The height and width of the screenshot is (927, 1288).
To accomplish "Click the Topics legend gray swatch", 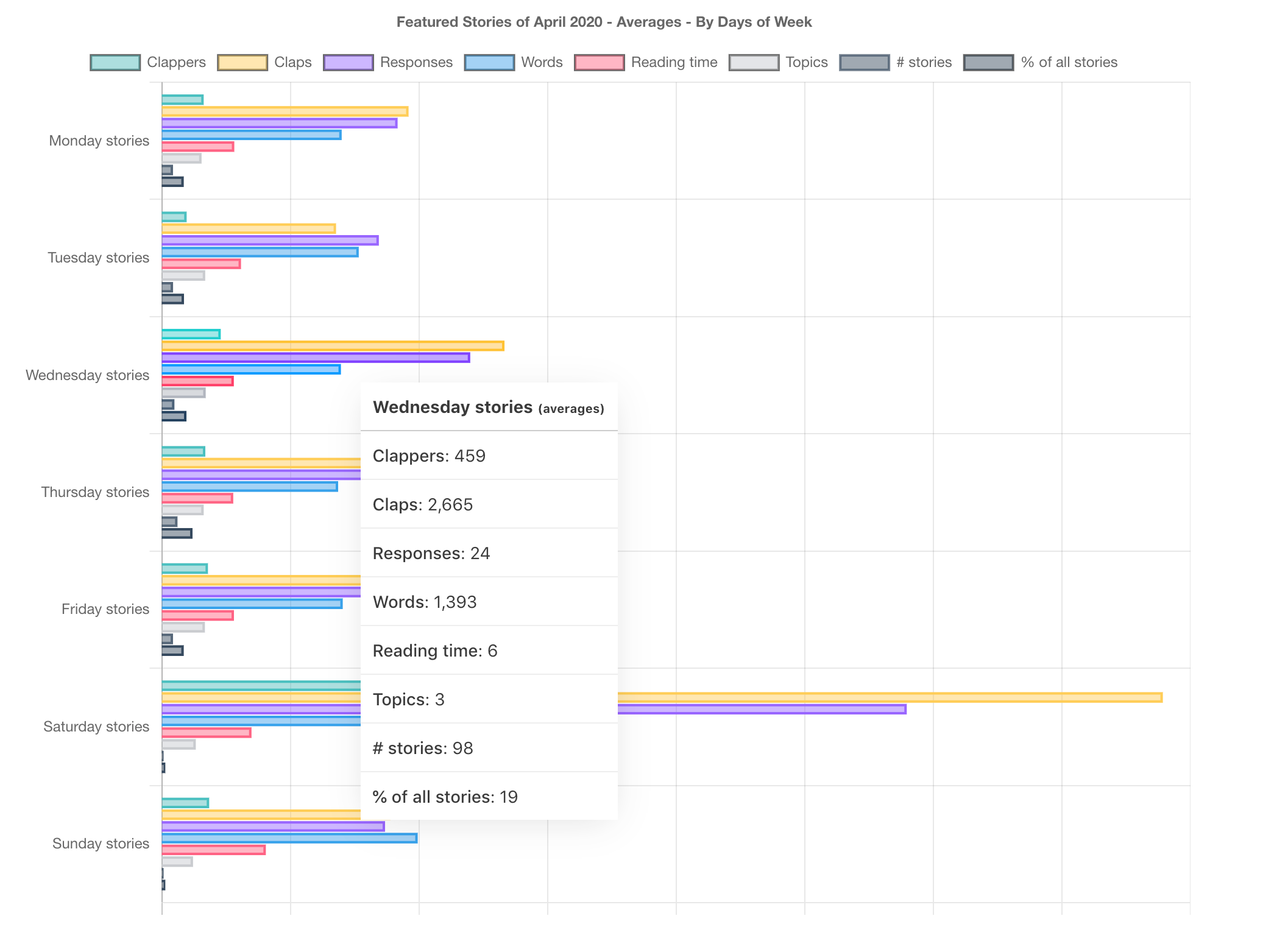I will tap(754, 63).
